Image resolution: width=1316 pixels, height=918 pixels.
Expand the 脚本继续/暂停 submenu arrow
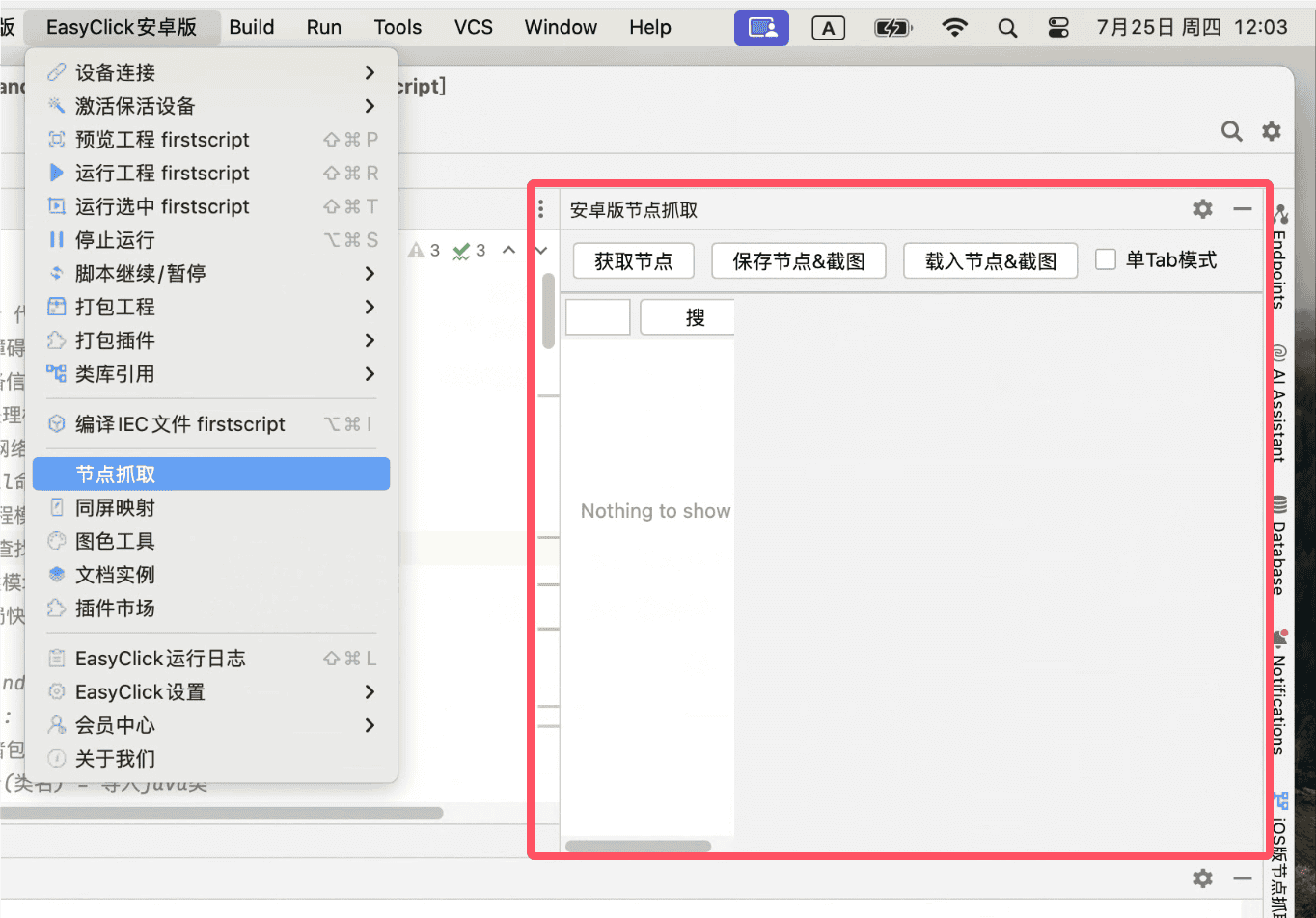pyautogui.click(x=370, y=274)
